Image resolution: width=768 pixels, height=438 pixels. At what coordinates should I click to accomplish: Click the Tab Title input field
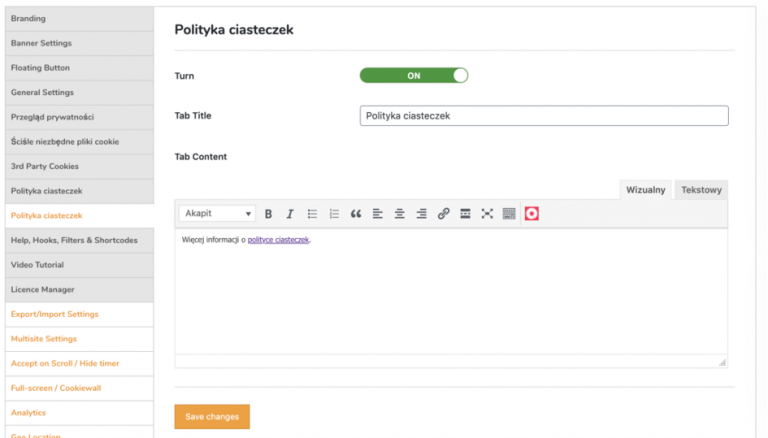click(x=544, y=116)
